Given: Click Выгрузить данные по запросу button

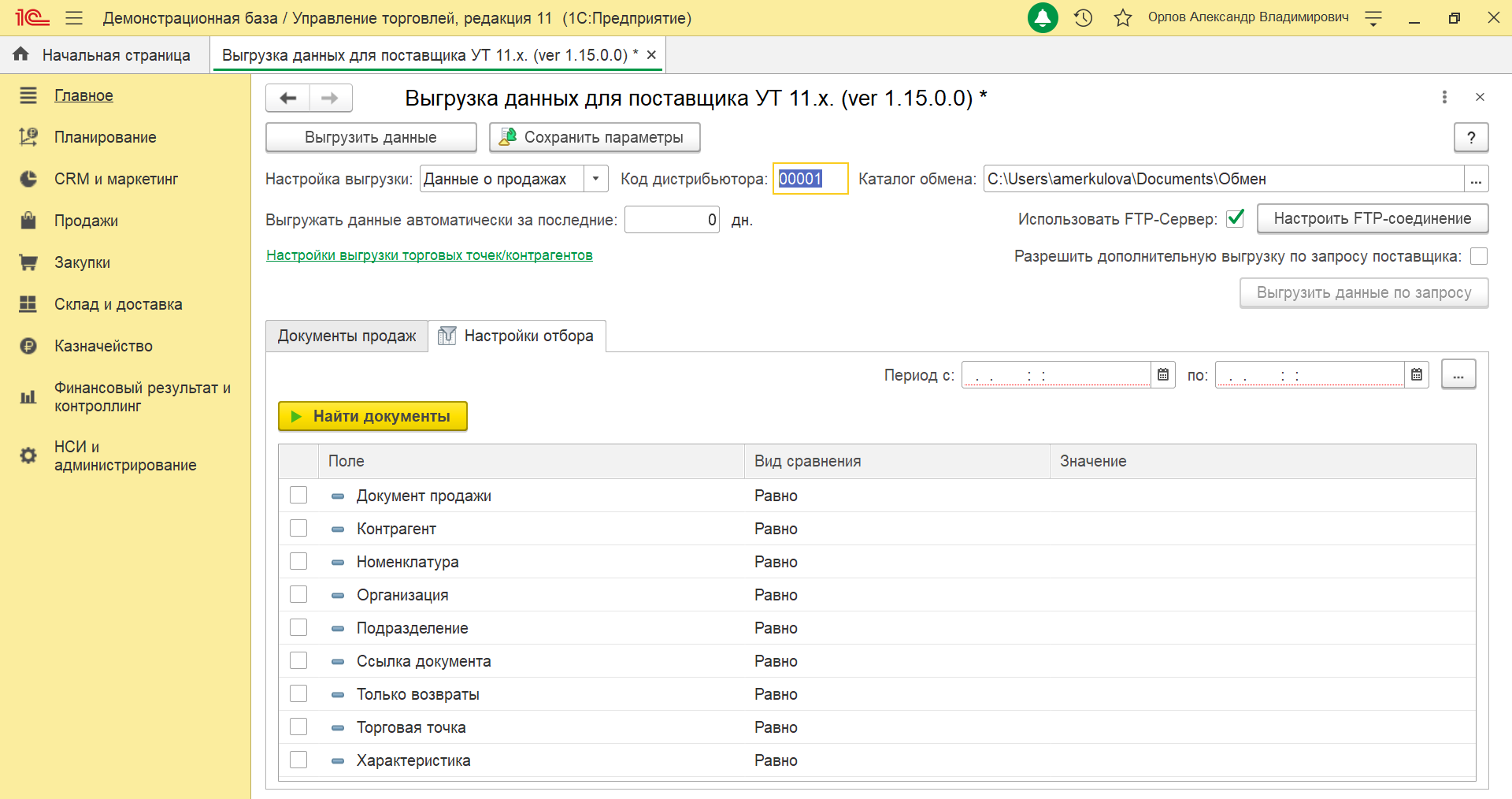Looking at the screenshot, I should pos(1364,292).
